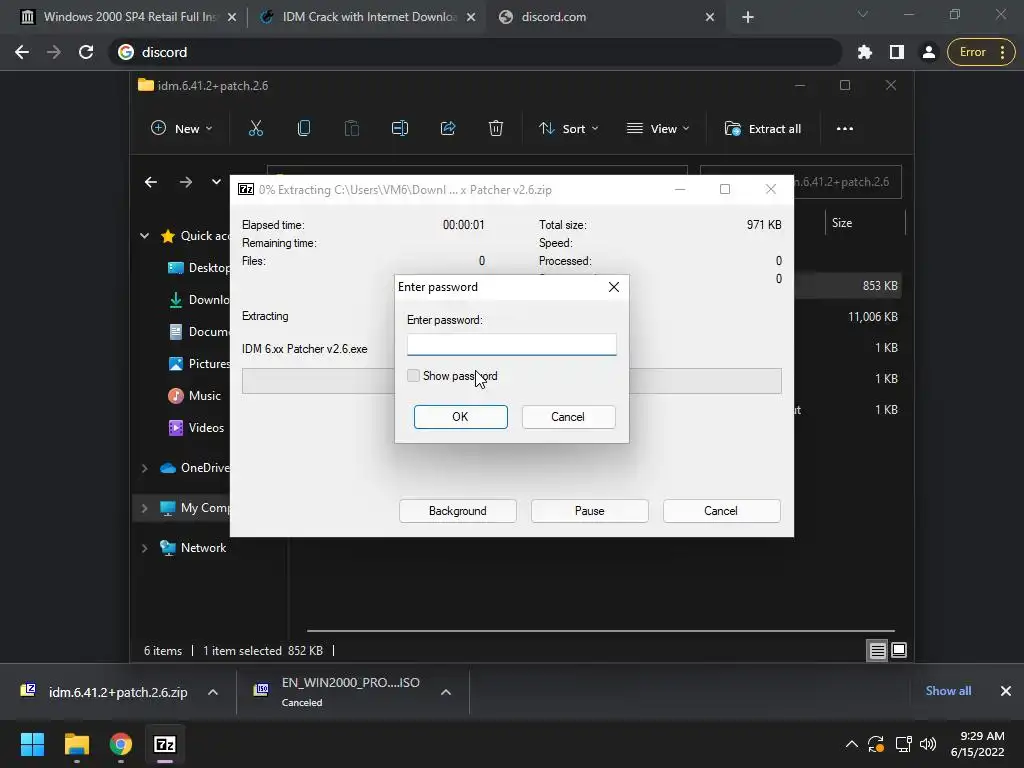Screen dimensions: 1024x768
Task: Toggle the browser side panel icon
Action: [897, 52]
